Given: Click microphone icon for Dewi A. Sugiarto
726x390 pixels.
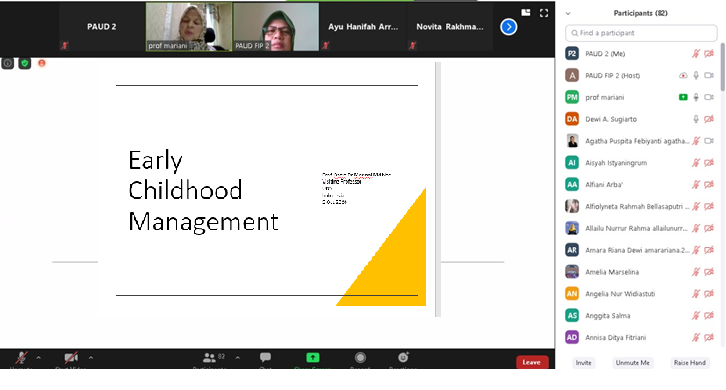Looking at the screenshot, I should [x=695, y=119].
